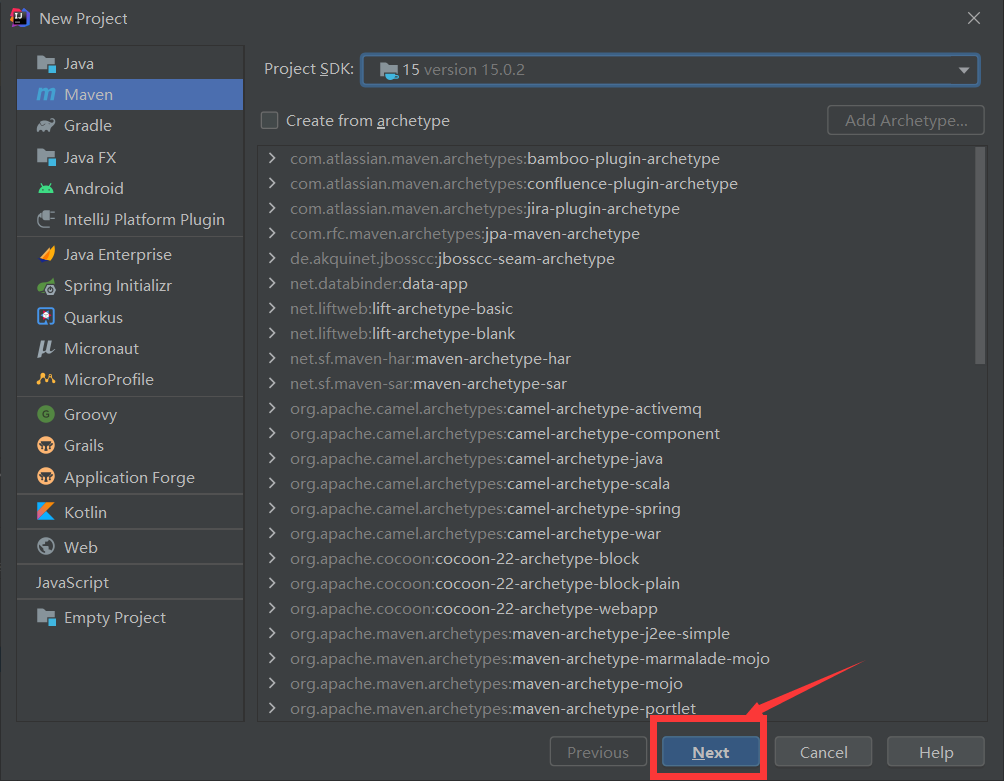Click the Cancel button
This screenshot has width=1004, height=781.
point(823,752)
